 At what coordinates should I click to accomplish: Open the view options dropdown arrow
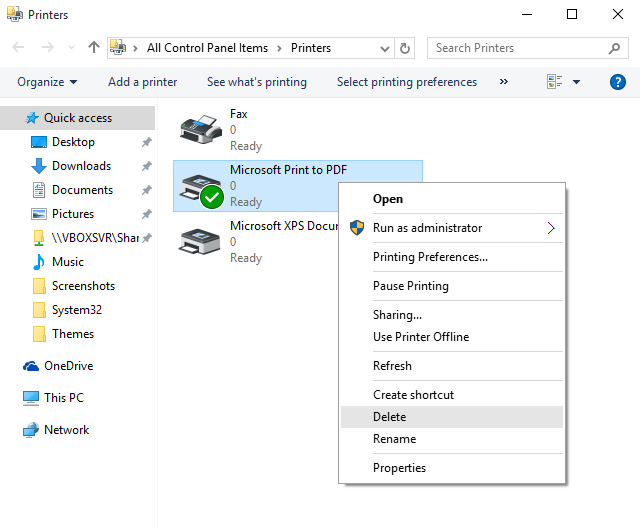click(576, 82)
